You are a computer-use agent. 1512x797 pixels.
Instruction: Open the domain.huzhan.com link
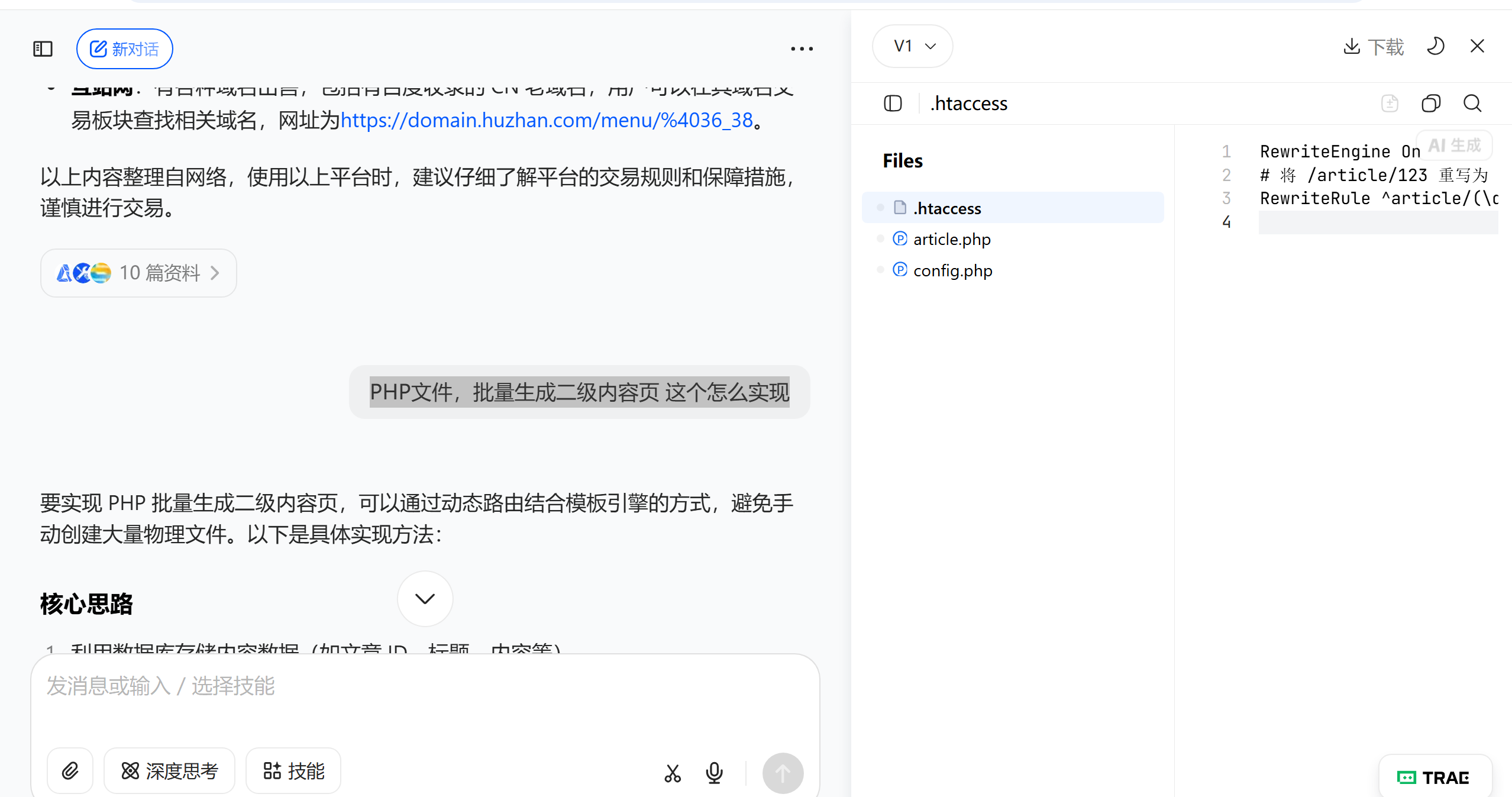click(546, 120)
